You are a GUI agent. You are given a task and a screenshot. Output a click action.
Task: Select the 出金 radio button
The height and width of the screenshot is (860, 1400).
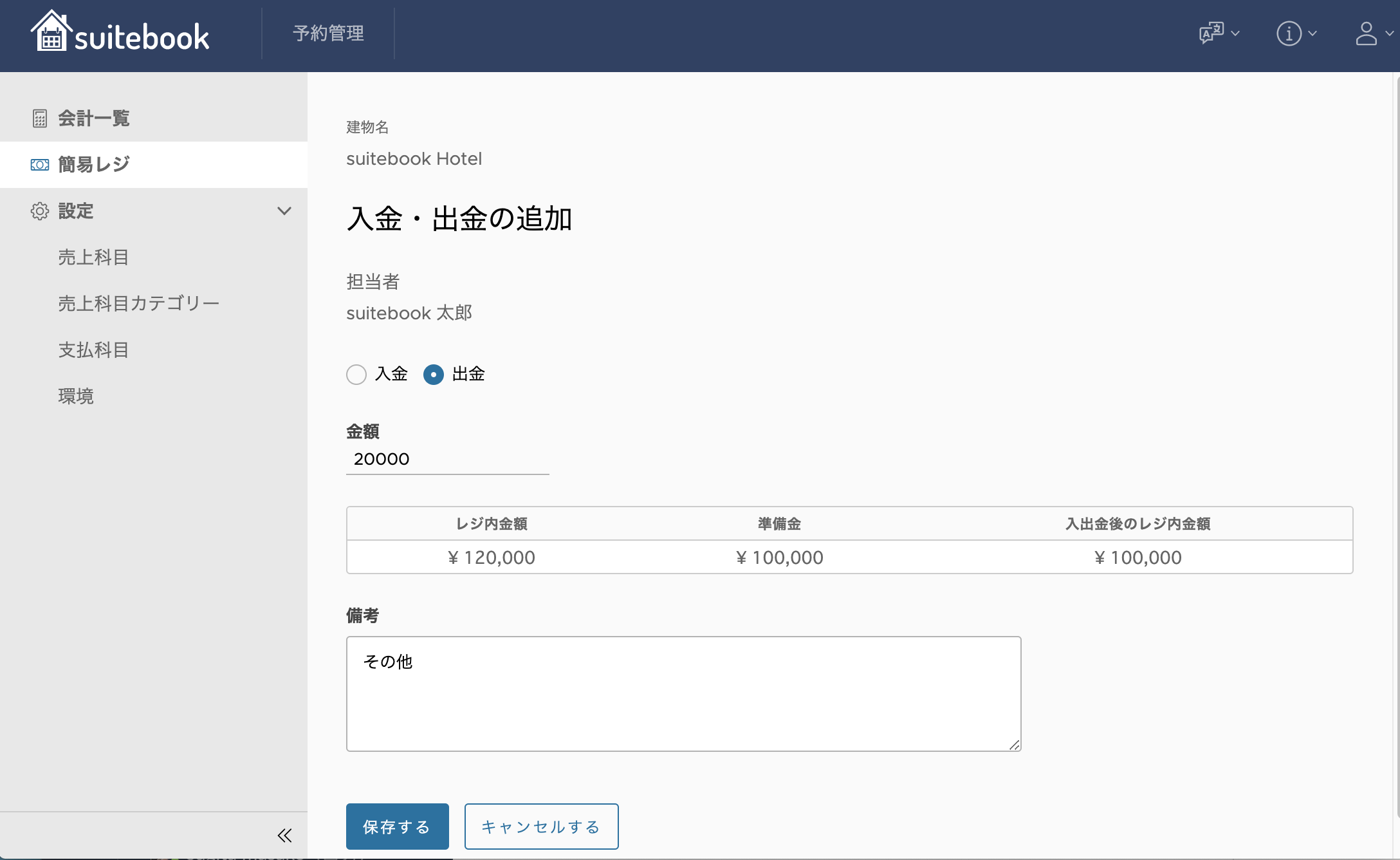point(434,375)
